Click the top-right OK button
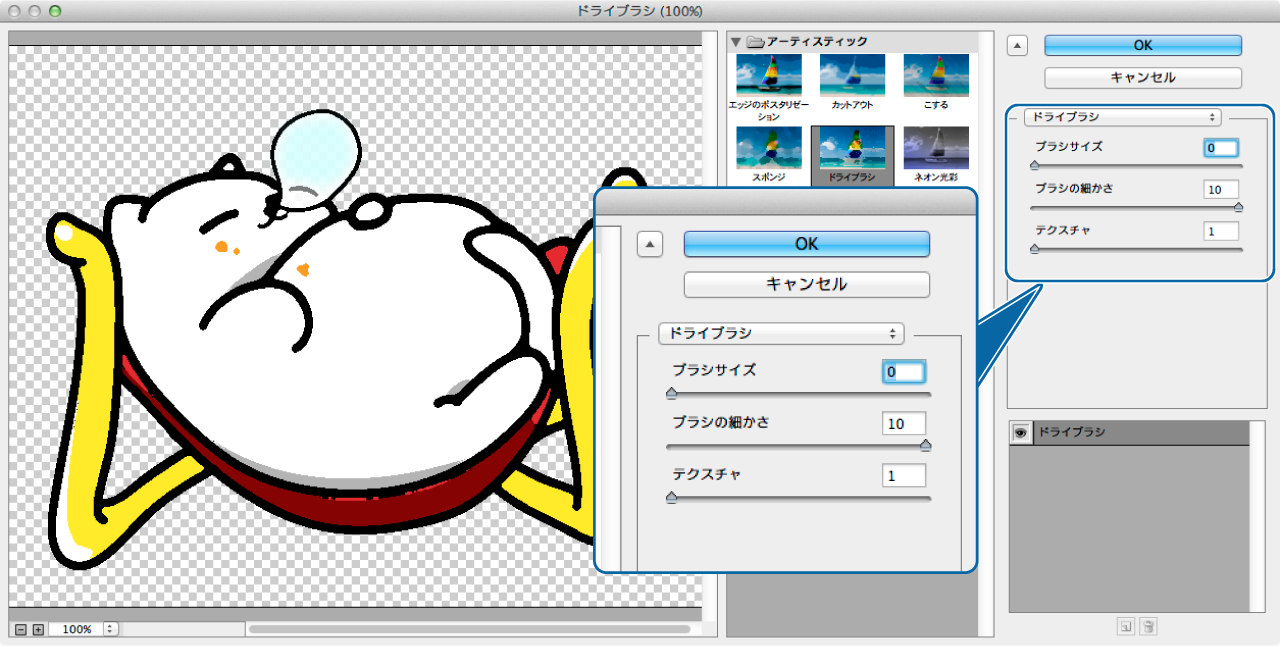The image size is (1280, 646). [x=1143, y=46]
